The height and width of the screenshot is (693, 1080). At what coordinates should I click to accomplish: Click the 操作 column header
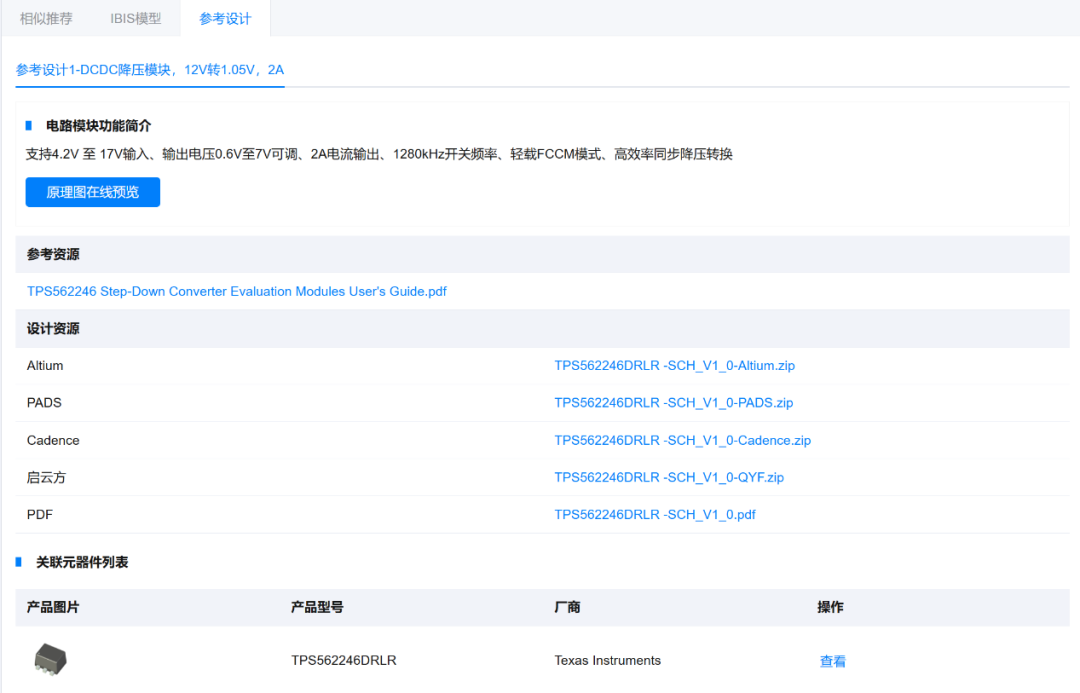coord(831,607)
